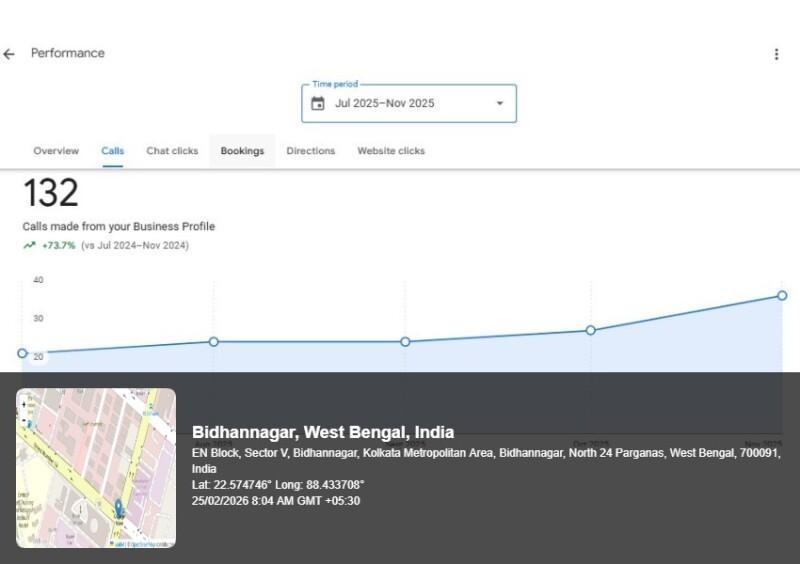Click the first data point on the chart
Image resolution: width=800 pixels, height=564 pixels.
click(23, 353)
